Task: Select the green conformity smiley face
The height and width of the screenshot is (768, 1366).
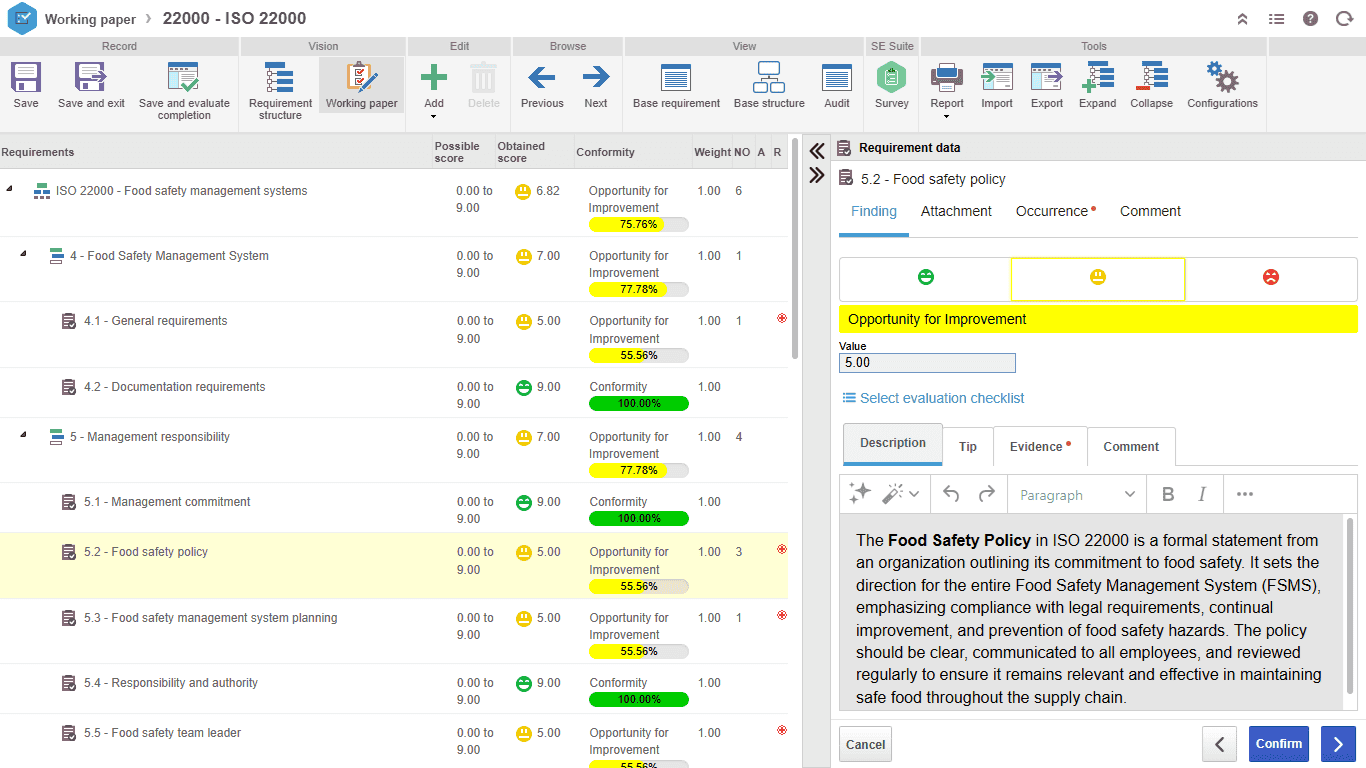Action: tap(925, 278)
